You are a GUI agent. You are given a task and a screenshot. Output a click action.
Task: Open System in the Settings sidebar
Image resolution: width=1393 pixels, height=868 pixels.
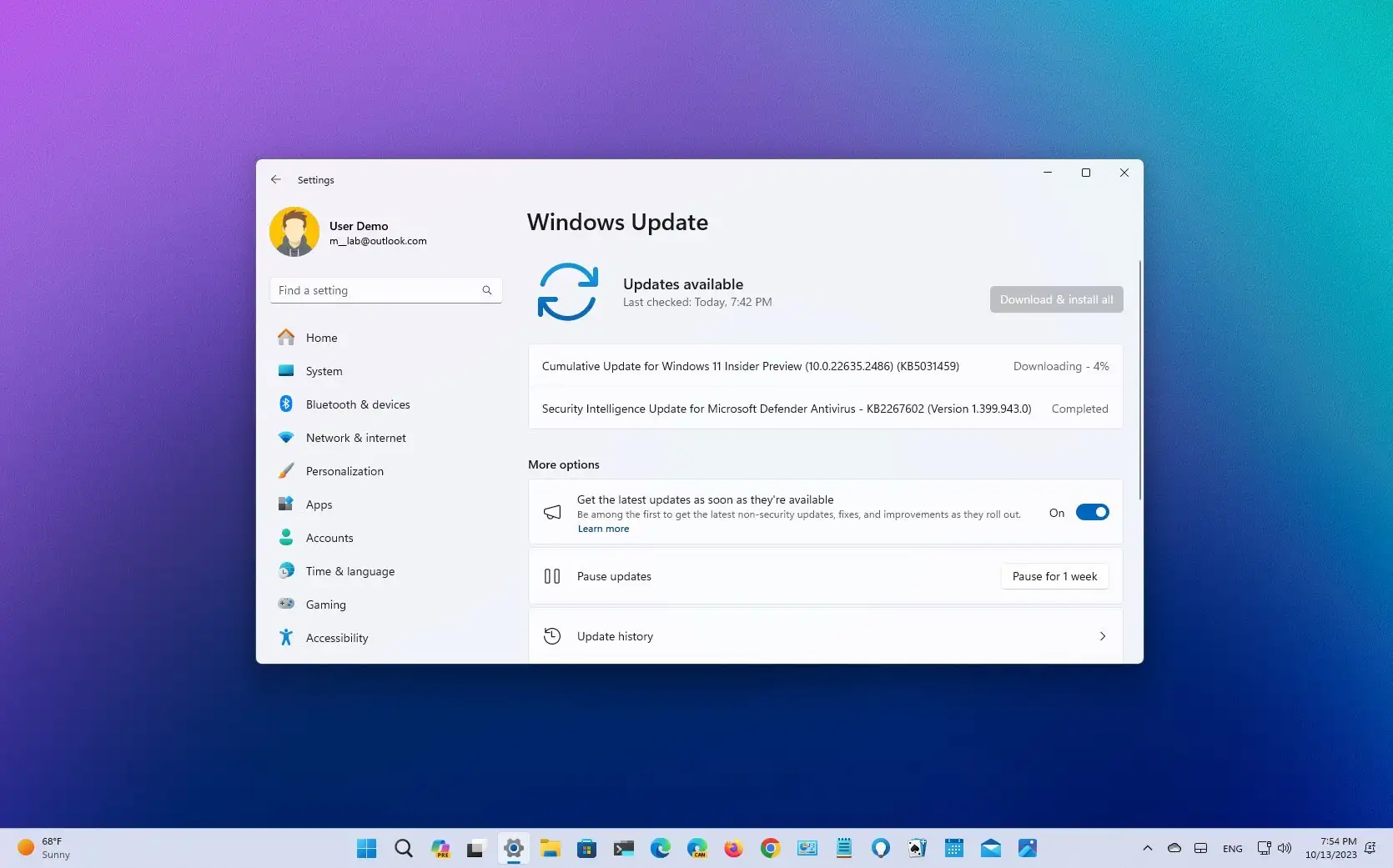[386, 371]
